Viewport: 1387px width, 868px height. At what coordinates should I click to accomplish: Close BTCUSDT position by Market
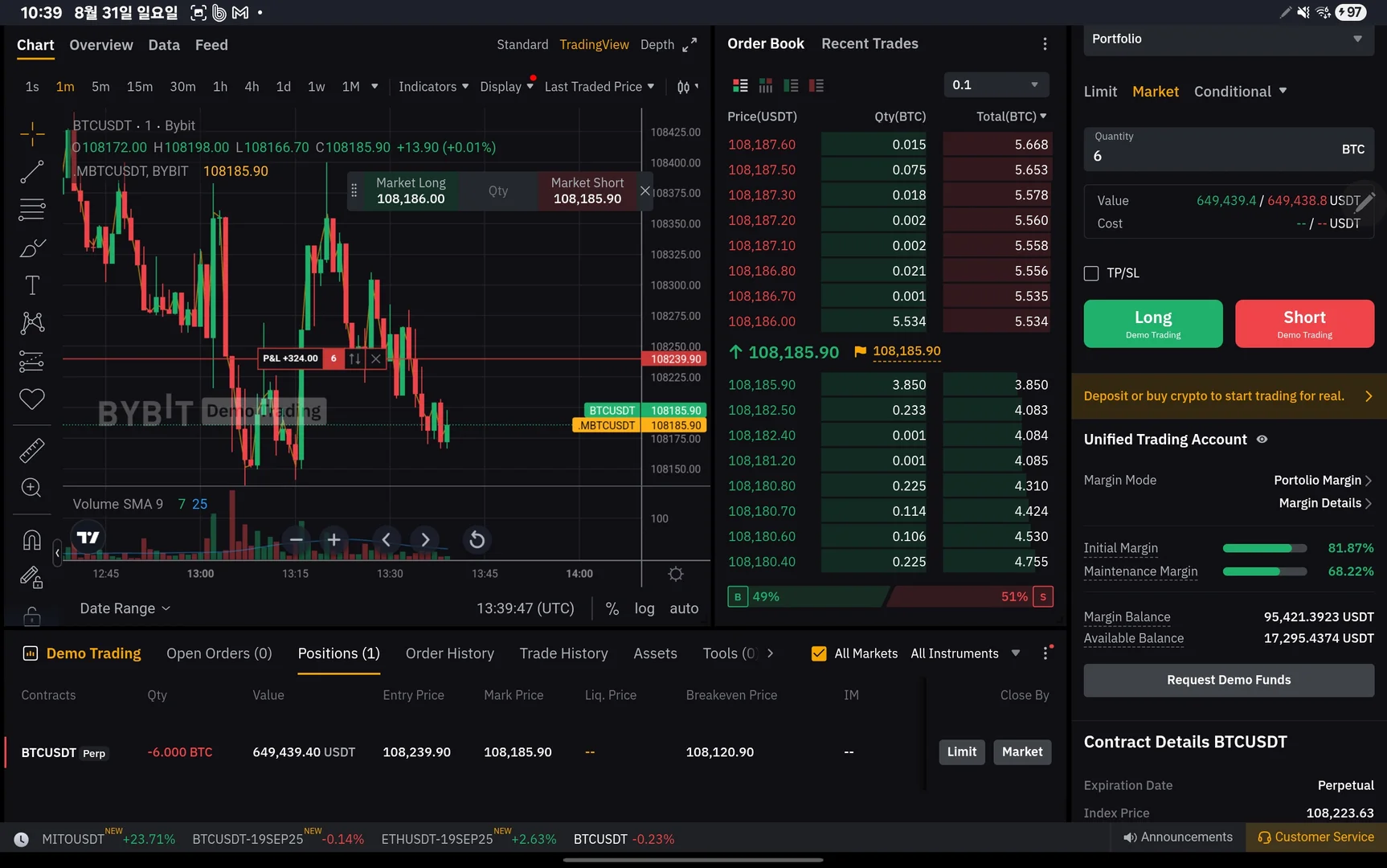pos(1022,751)
